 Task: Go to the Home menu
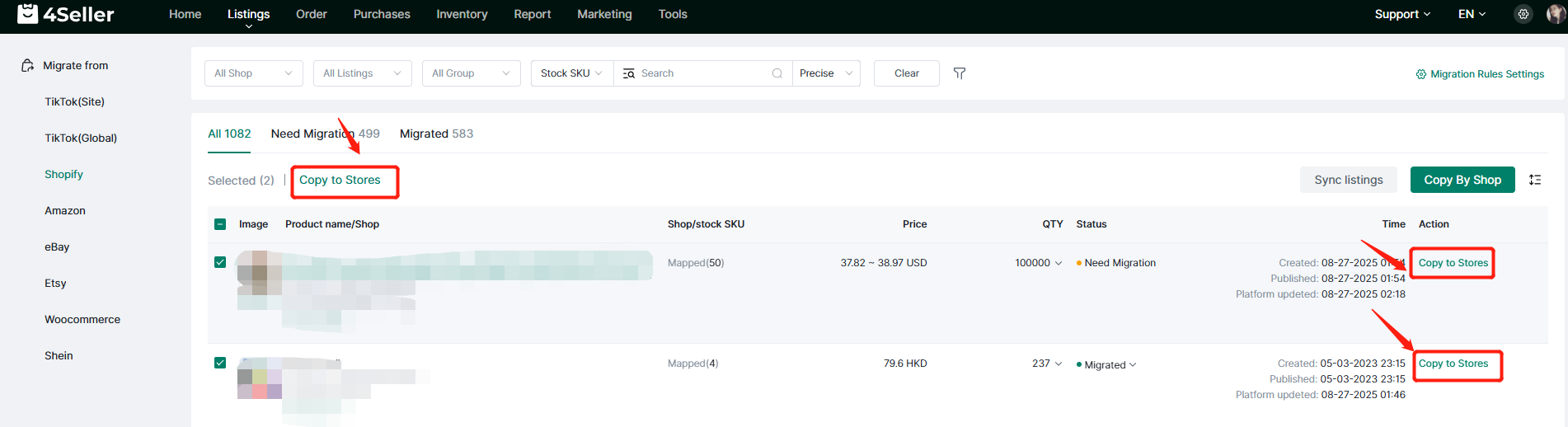coord(185,14)
